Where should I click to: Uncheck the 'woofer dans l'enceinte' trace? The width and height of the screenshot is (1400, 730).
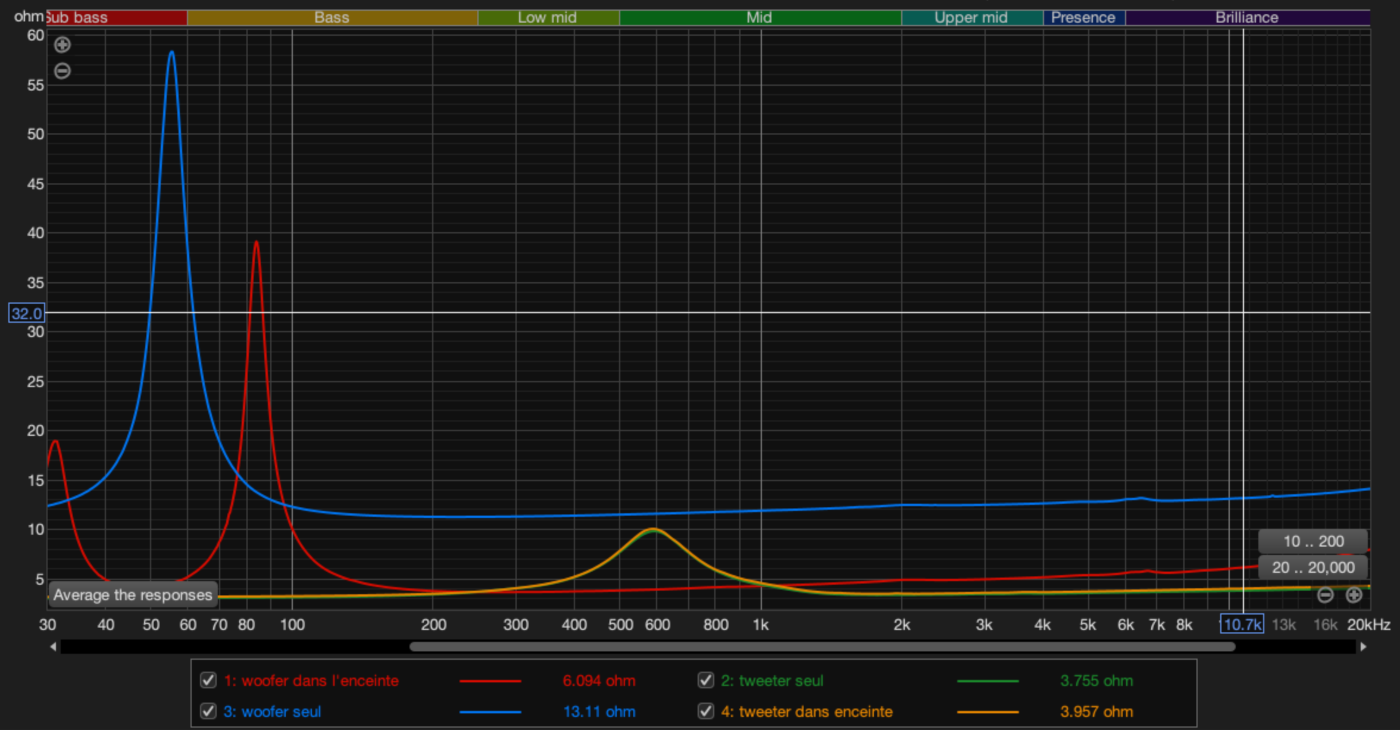click(x=208, y=680)
